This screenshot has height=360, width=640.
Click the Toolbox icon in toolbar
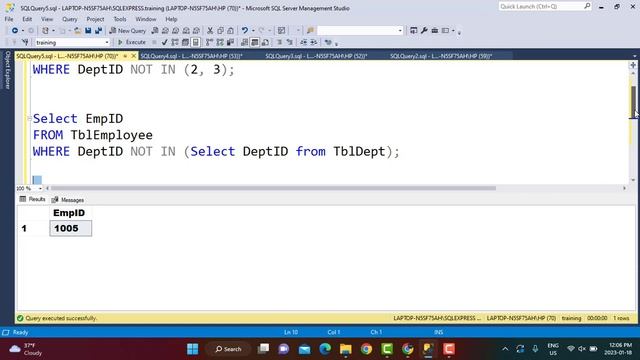coord(435,31)
